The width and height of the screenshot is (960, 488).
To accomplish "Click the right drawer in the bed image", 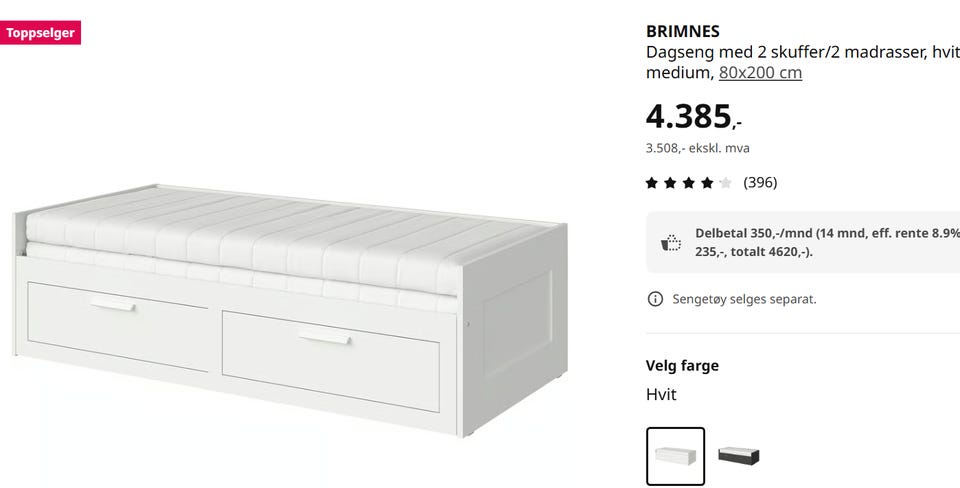I will (x=331, y=361).
